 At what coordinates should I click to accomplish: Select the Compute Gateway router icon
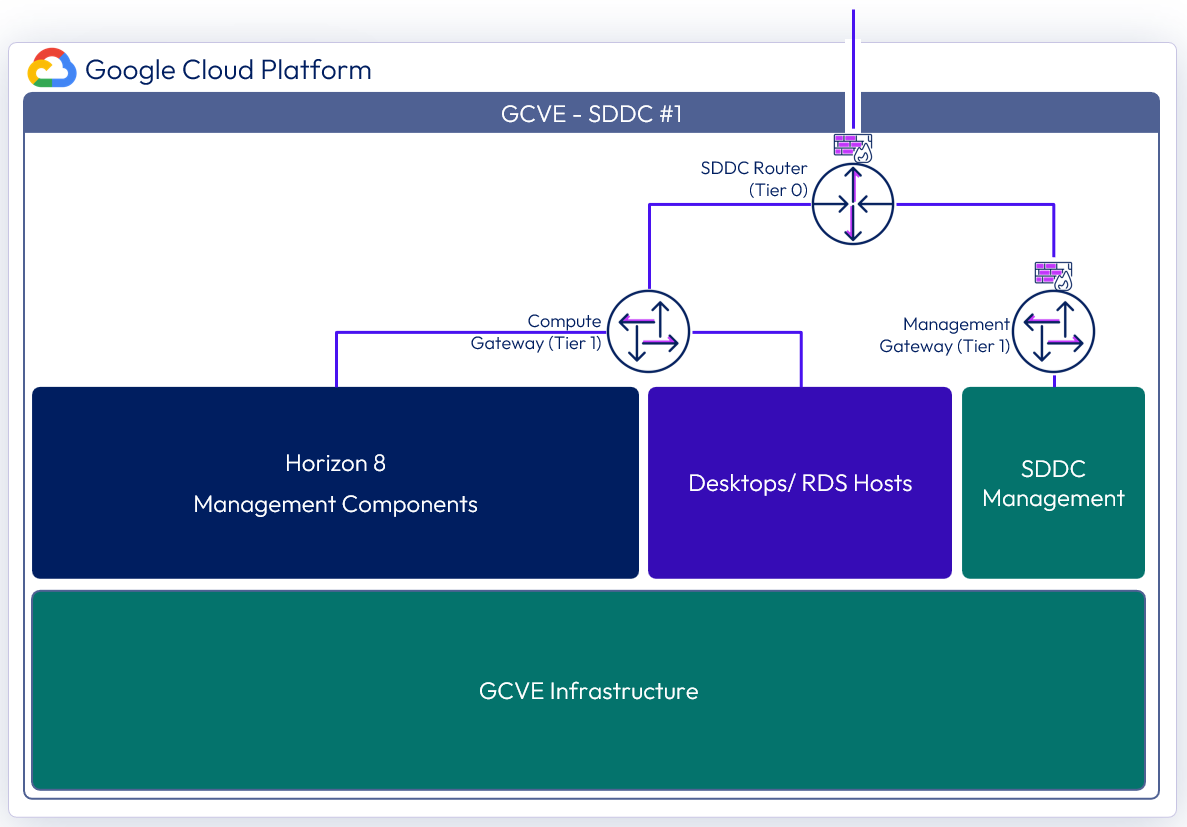649,331
